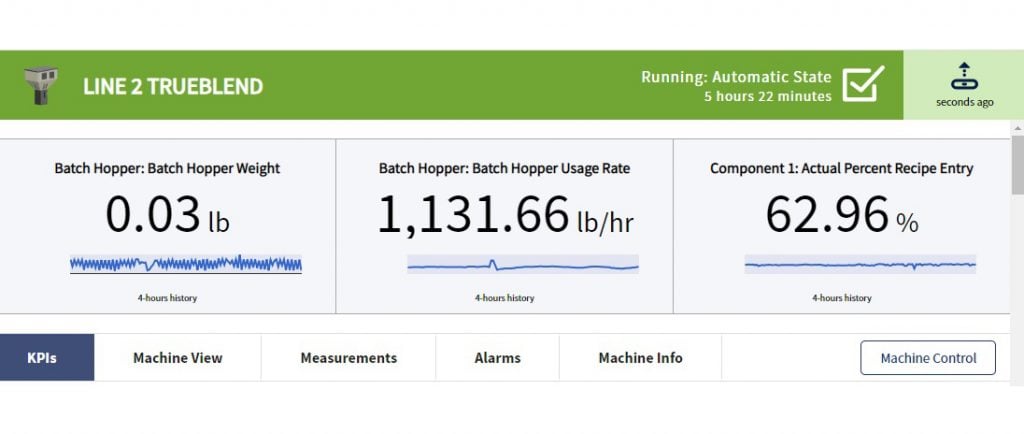1024x434 pixels.
Task: Click the Machine Control button
Action: click(x=928, y=358)
